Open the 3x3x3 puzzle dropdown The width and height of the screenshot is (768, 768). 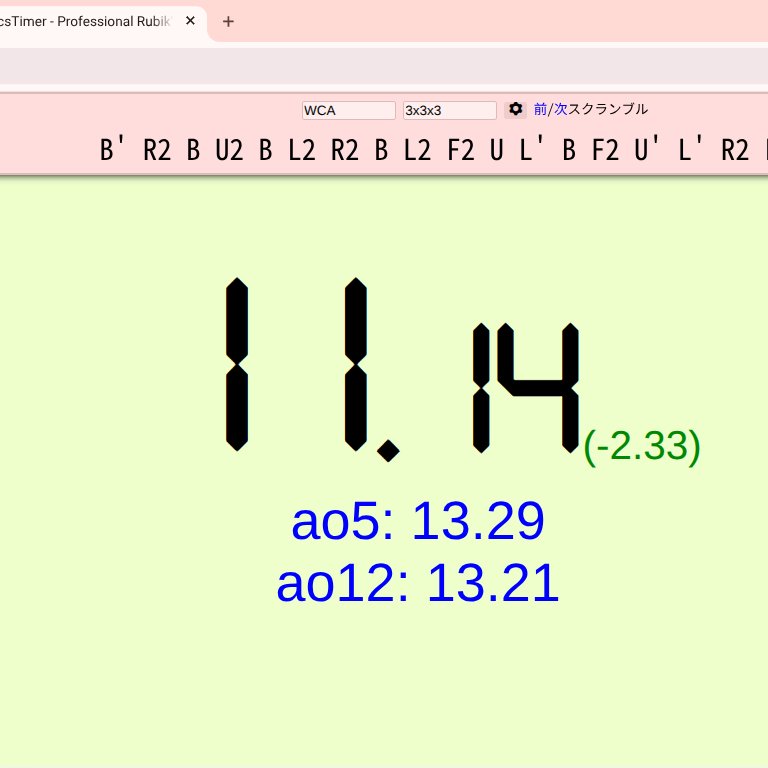coord(450,110)
